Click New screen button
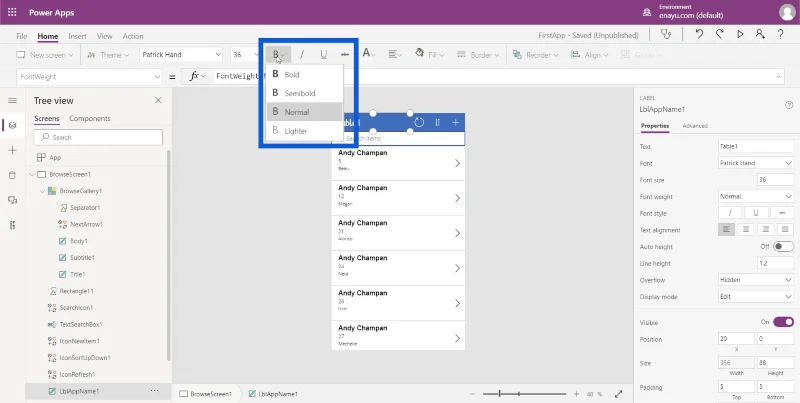This screenshot has width=800, height=403. coord(45,55)
